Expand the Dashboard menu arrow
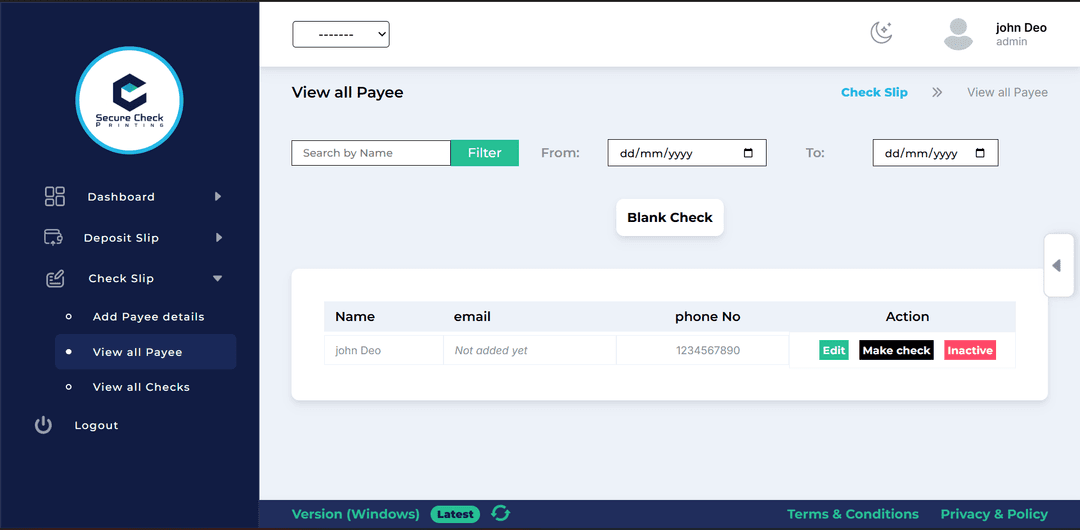 (218, 196)
